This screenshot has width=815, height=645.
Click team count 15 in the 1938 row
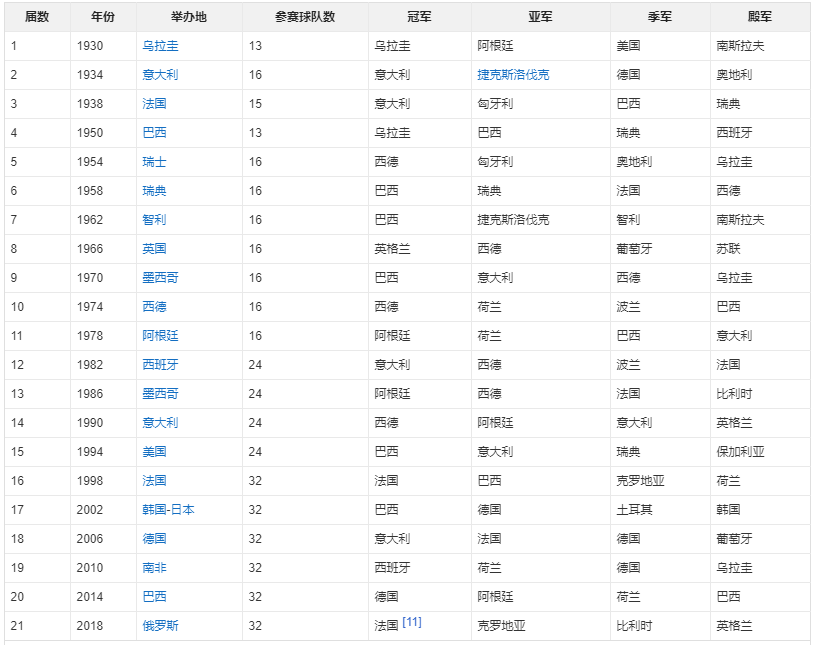(x=255, y=103)
